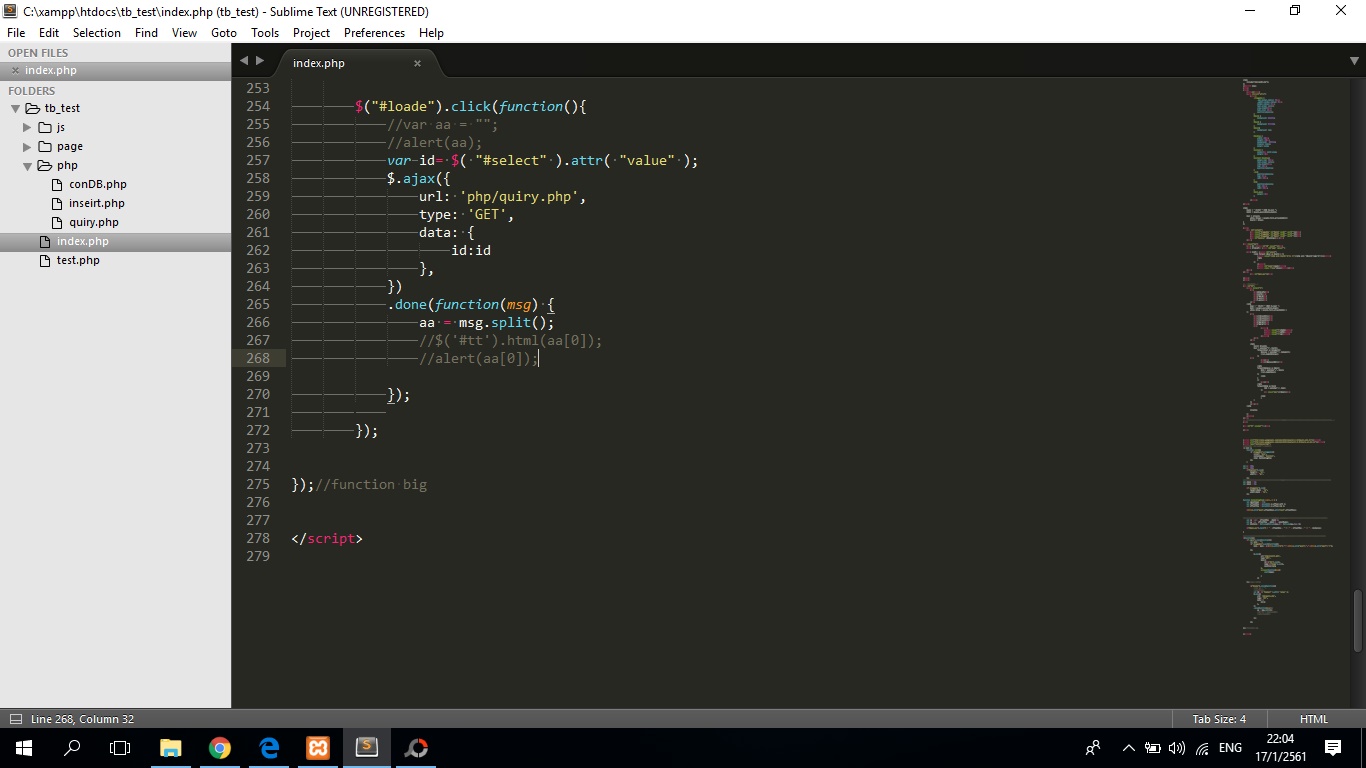Expand the page folder
Viewport: 1366px width, 768px height.
[27, 146]
